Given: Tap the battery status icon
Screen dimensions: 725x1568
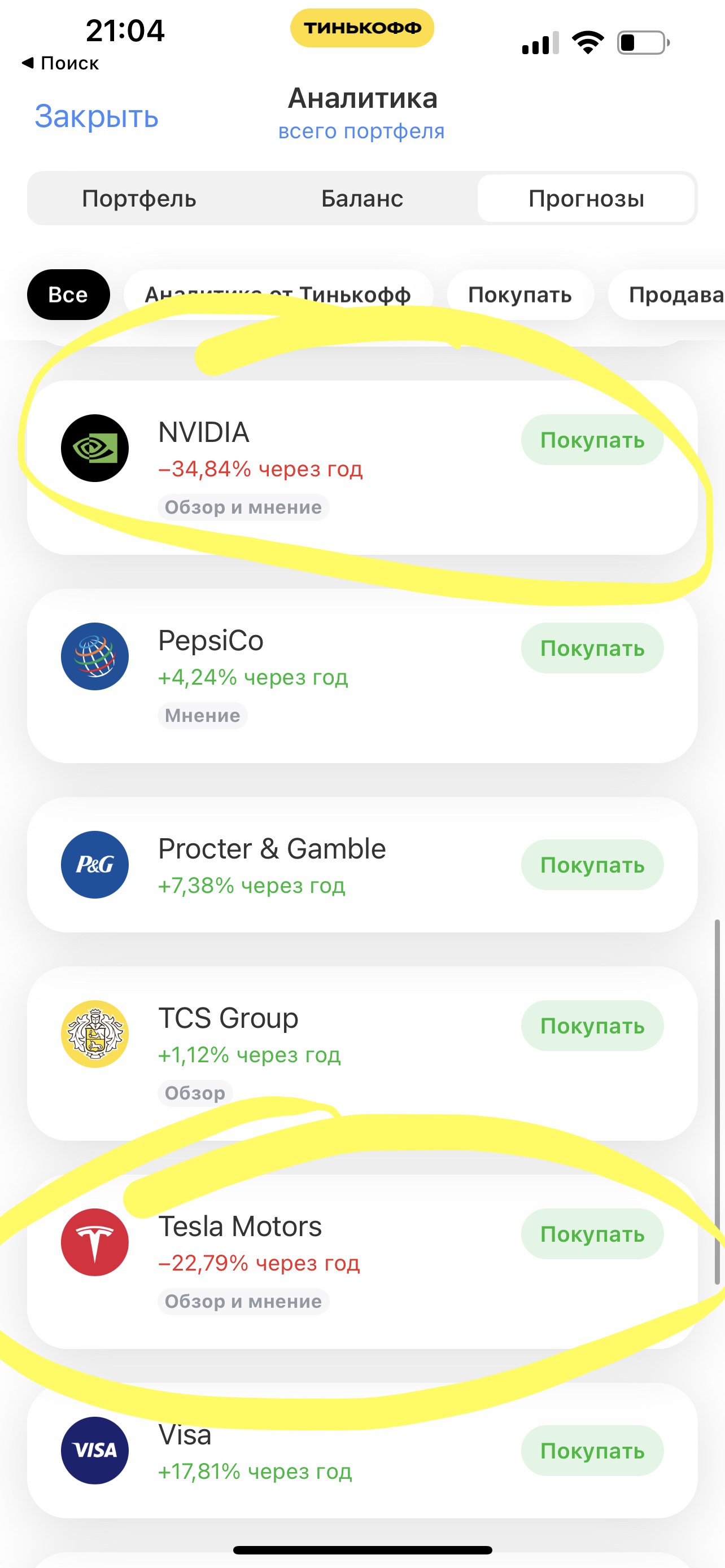Looking at the screenshot, I should [644, 42].
